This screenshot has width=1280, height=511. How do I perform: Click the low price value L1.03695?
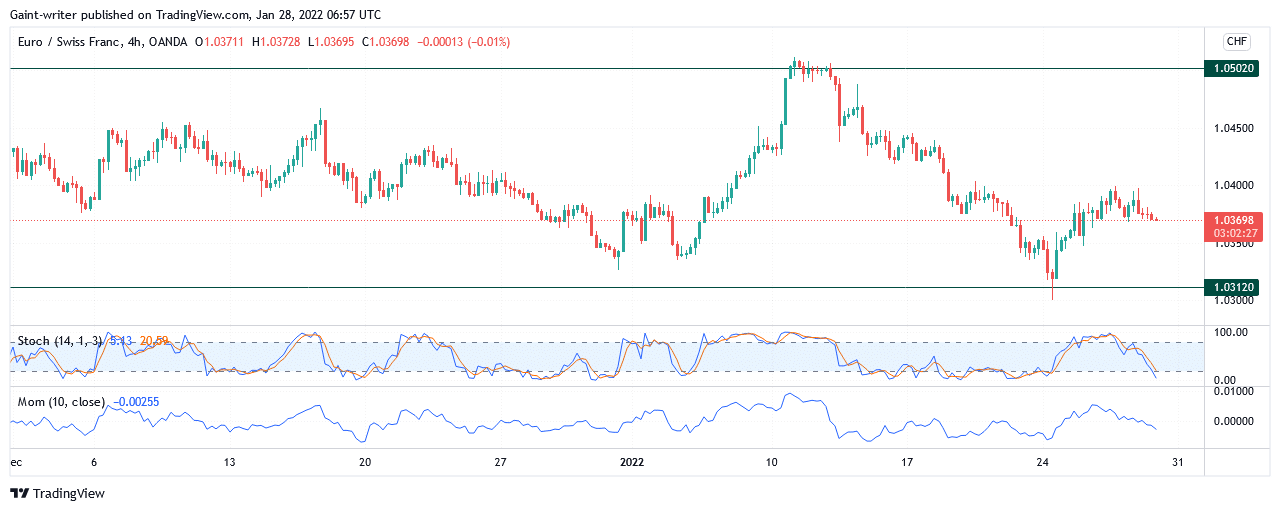331,42
